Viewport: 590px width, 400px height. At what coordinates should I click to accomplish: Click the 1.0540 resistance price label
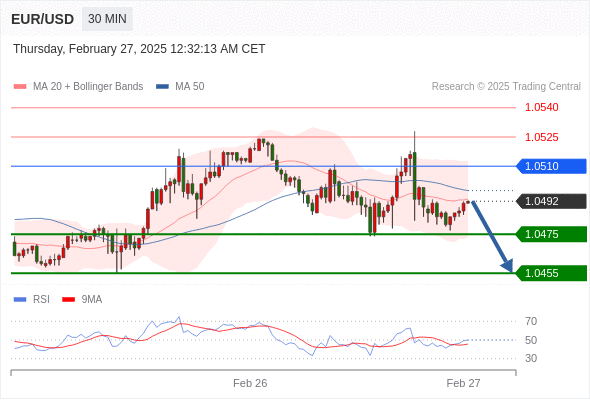tap(542, 107)
